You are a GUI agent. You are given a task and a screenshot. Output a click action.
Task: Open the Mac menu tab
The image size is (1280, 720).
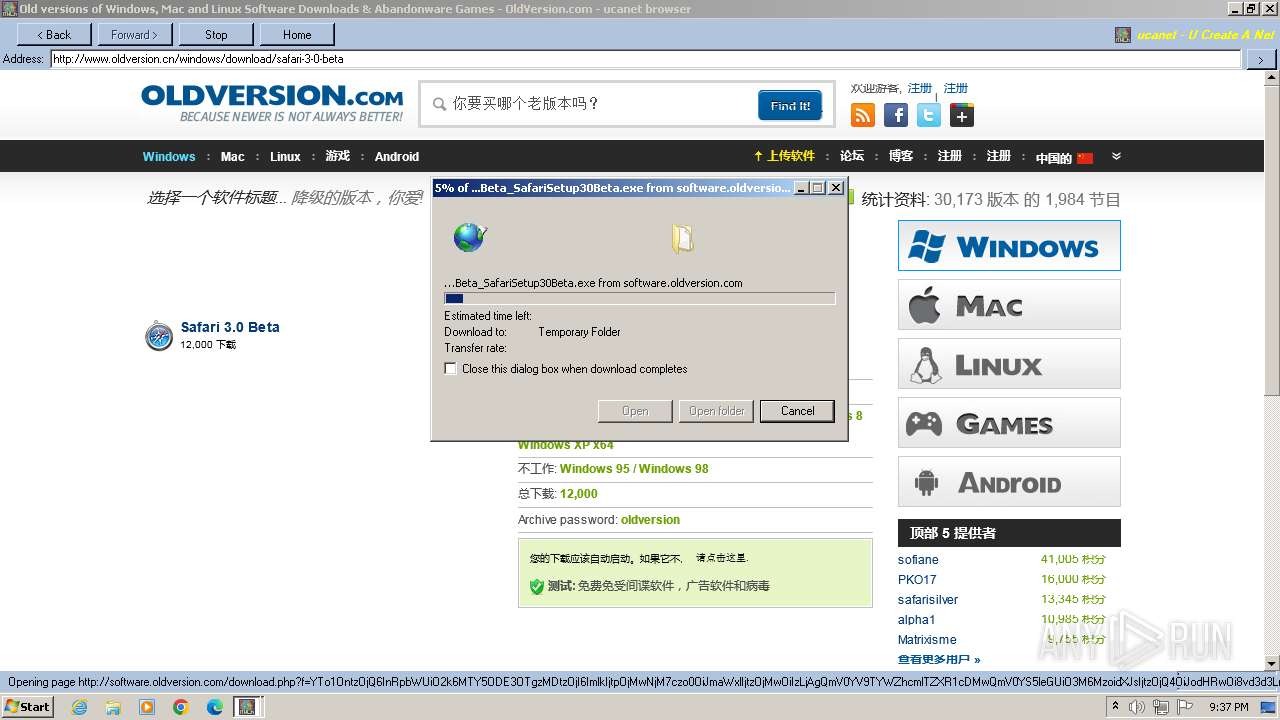click(232, 157)
